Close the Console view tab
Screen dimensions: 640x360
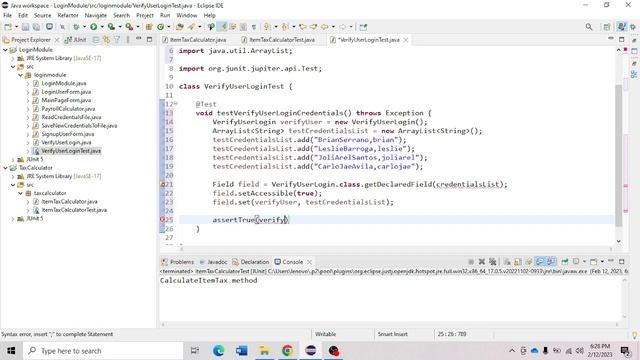(x=309, y=262)
